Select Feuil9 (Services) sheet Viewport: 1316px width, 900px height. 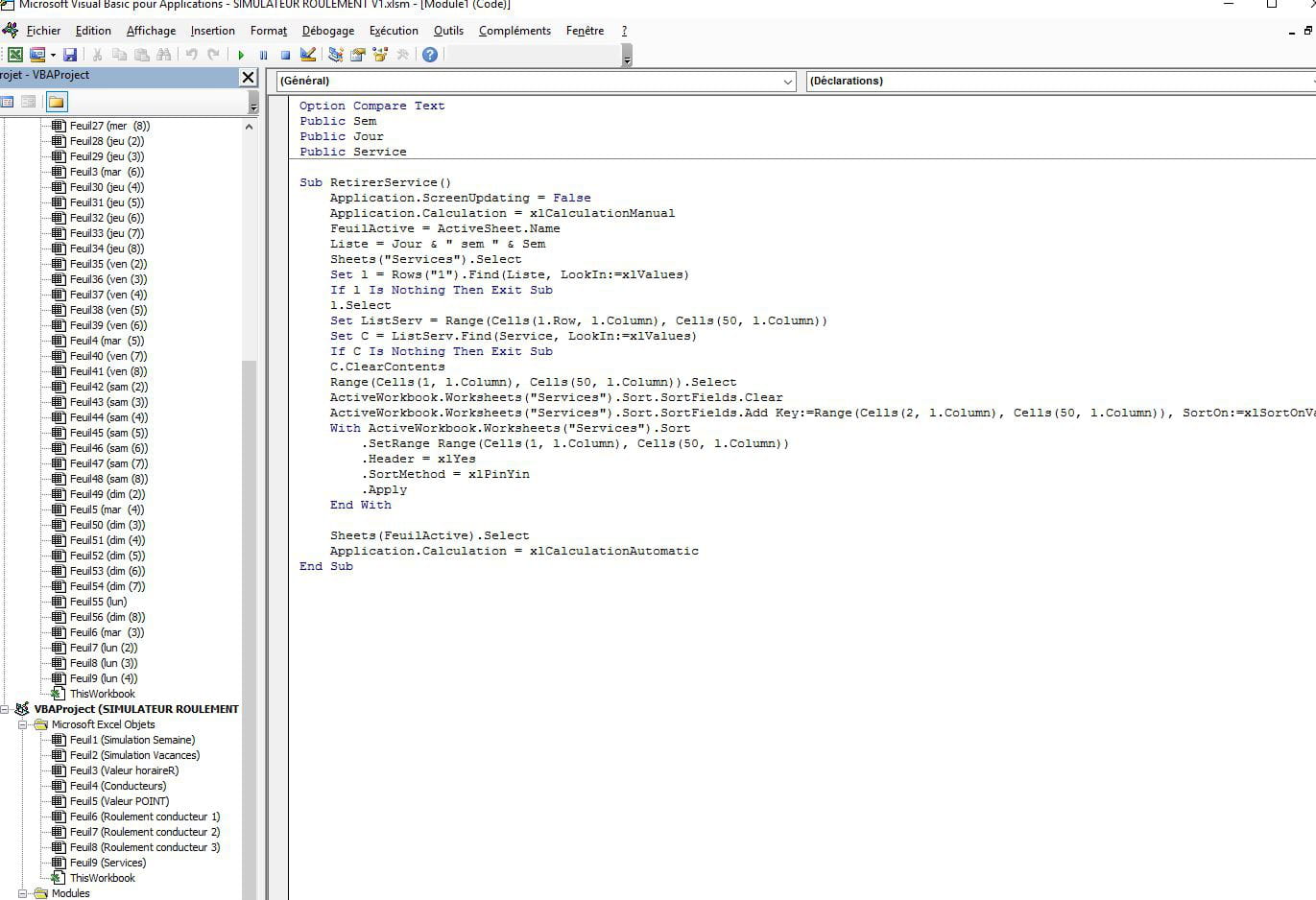tap(108, 863)
